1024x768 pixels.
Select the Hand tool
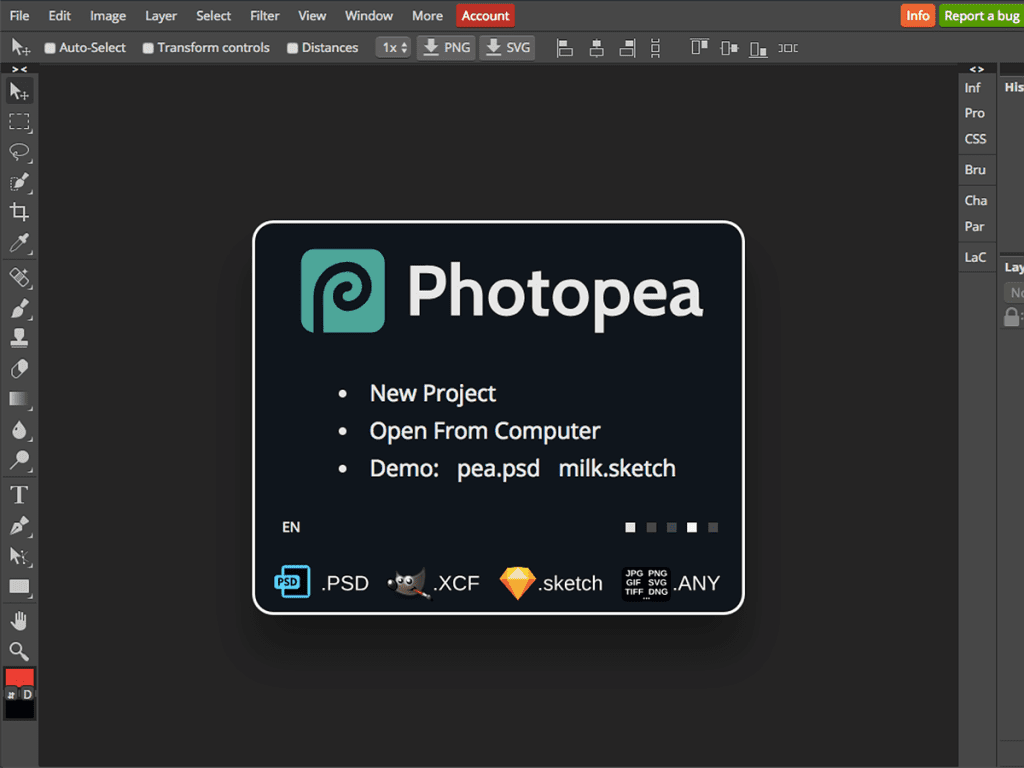[19, 620]
